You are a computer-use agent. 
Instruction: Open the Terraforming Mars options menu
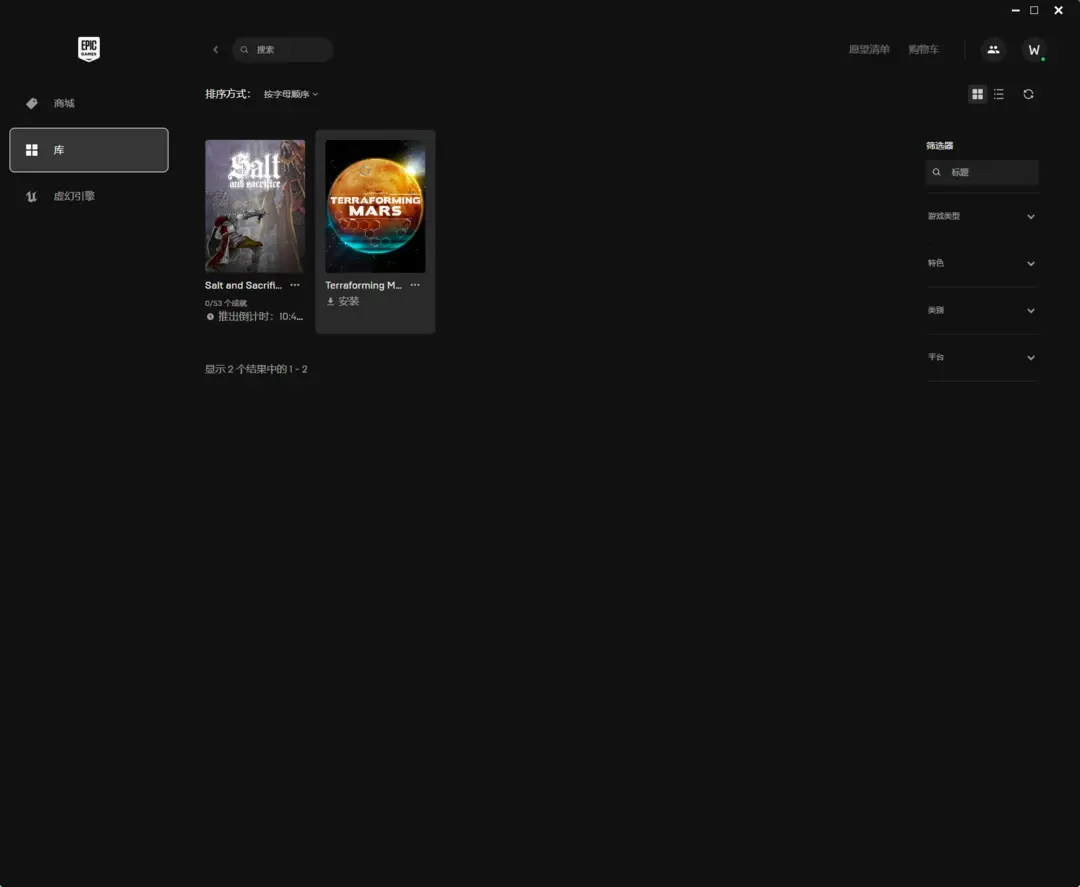415,285
